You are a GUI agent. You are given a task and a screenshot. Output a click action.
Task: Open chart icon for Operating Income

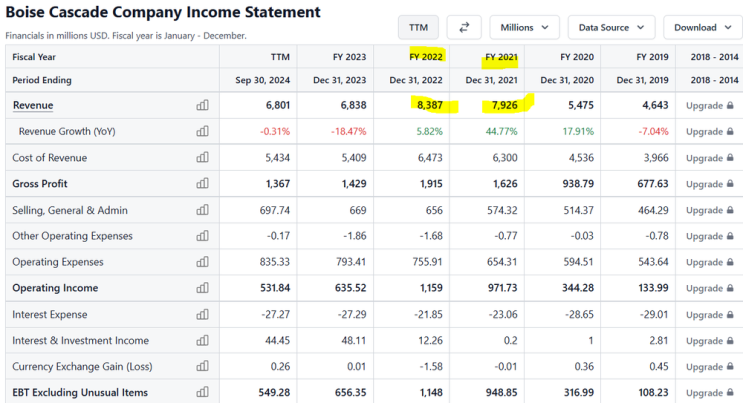(203, 288)
